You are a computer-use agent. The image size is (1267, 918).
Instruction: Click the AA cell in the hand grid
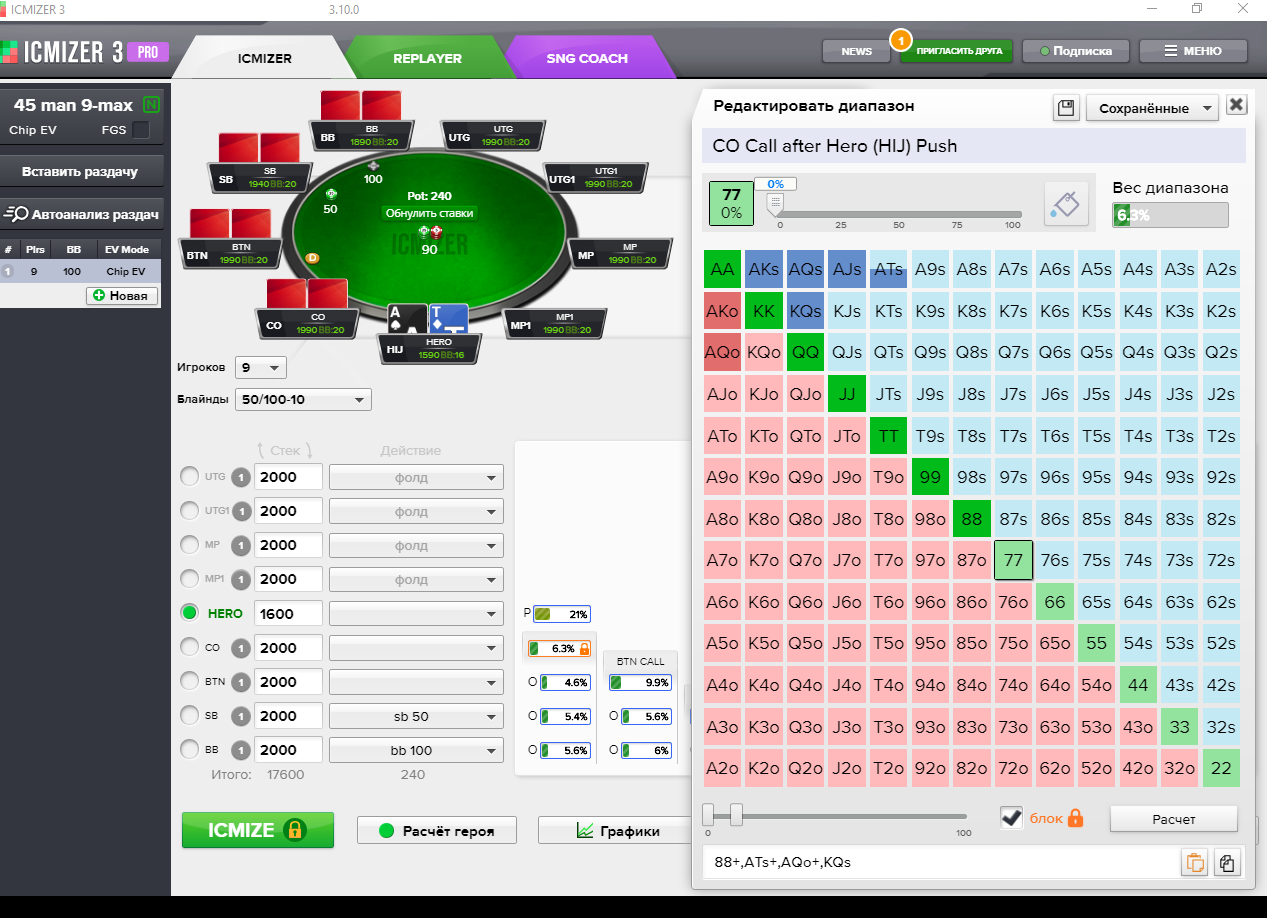point(724,269)
